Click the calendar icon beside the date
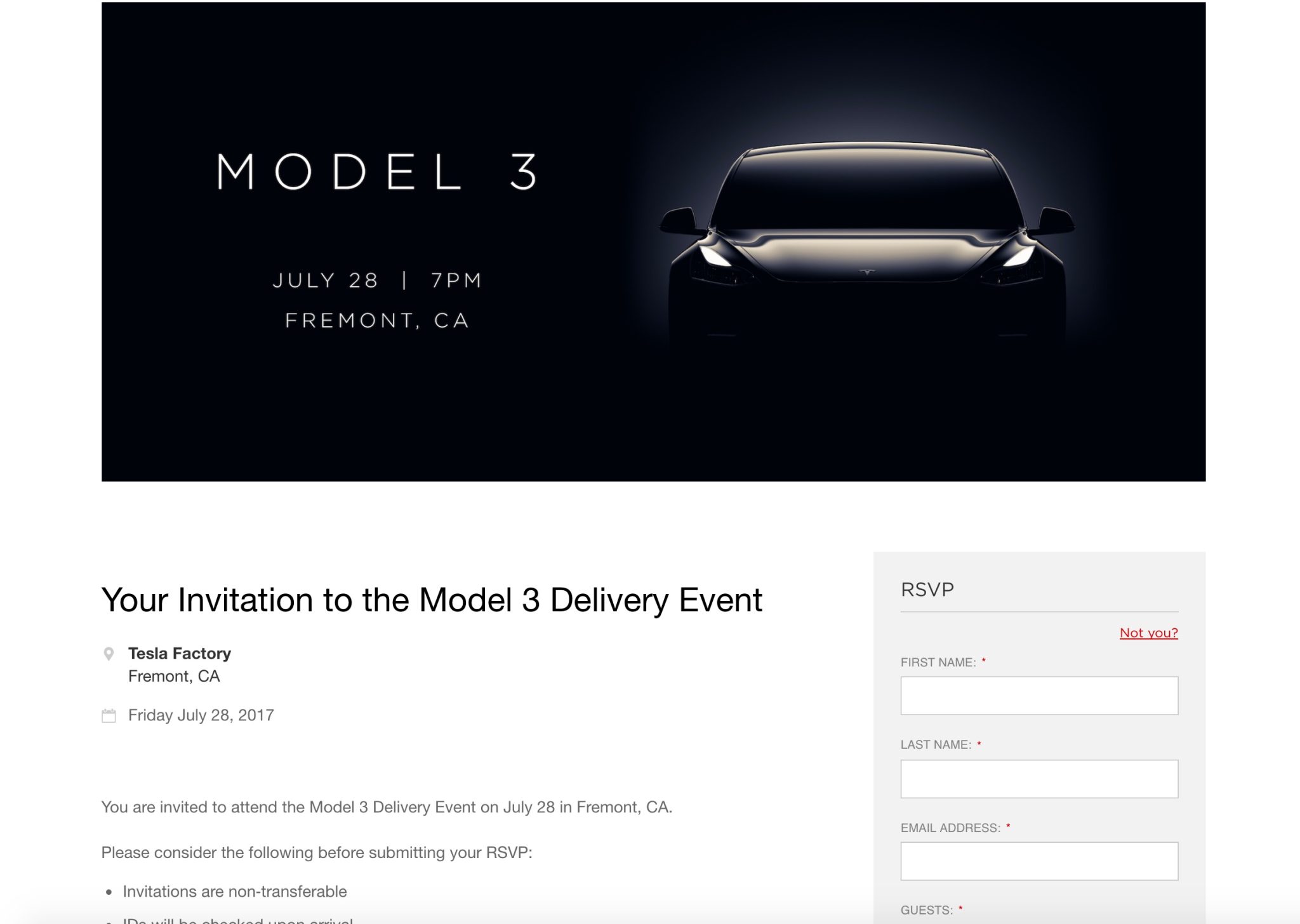 [x=109, y=716]
